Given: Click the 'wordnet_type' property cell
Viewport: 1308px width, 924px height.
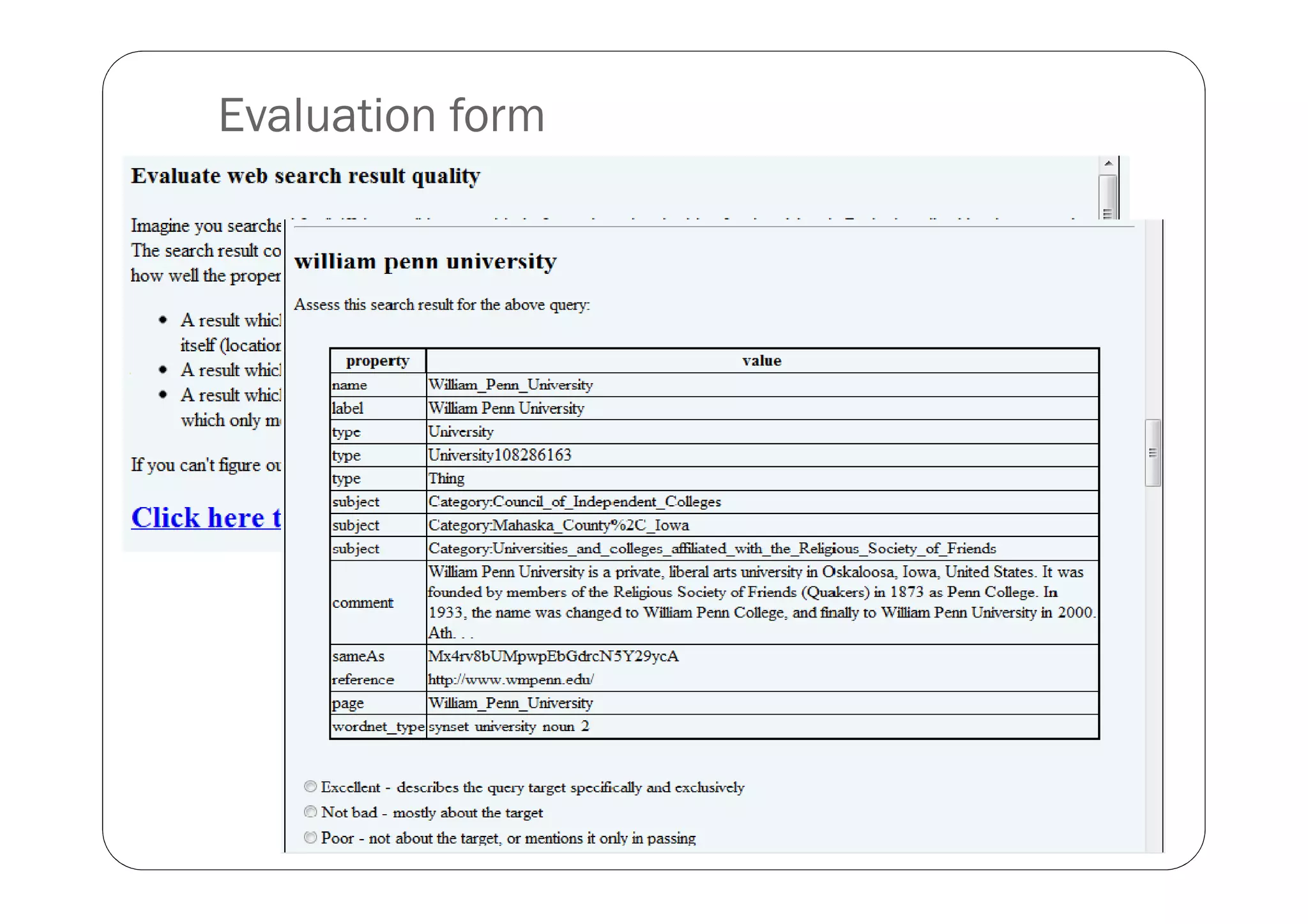Looking at the screenshot, I should (x=377, y=726).
